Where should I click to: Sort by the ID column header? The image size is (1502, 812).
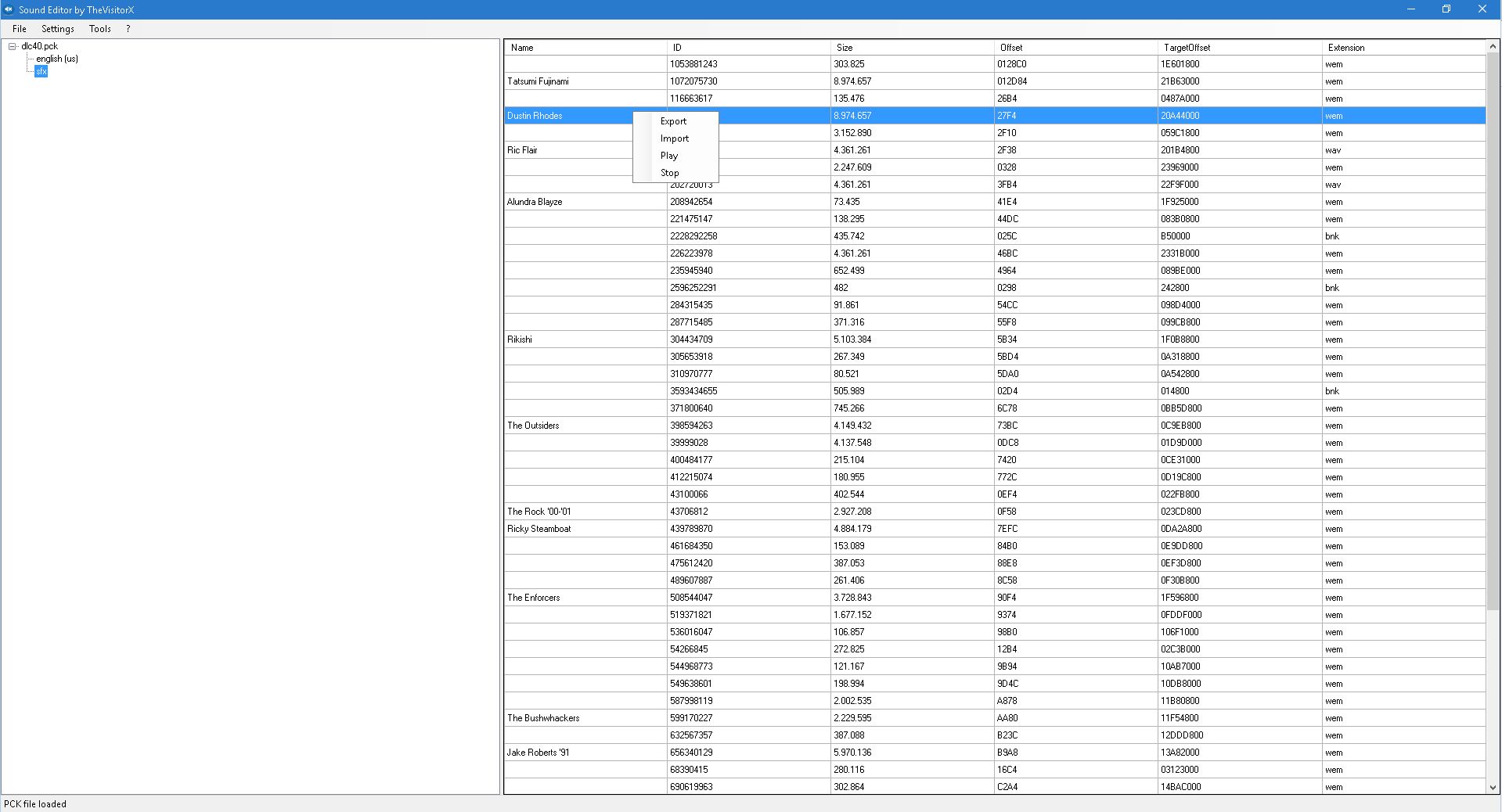click(x=749, y=48)
